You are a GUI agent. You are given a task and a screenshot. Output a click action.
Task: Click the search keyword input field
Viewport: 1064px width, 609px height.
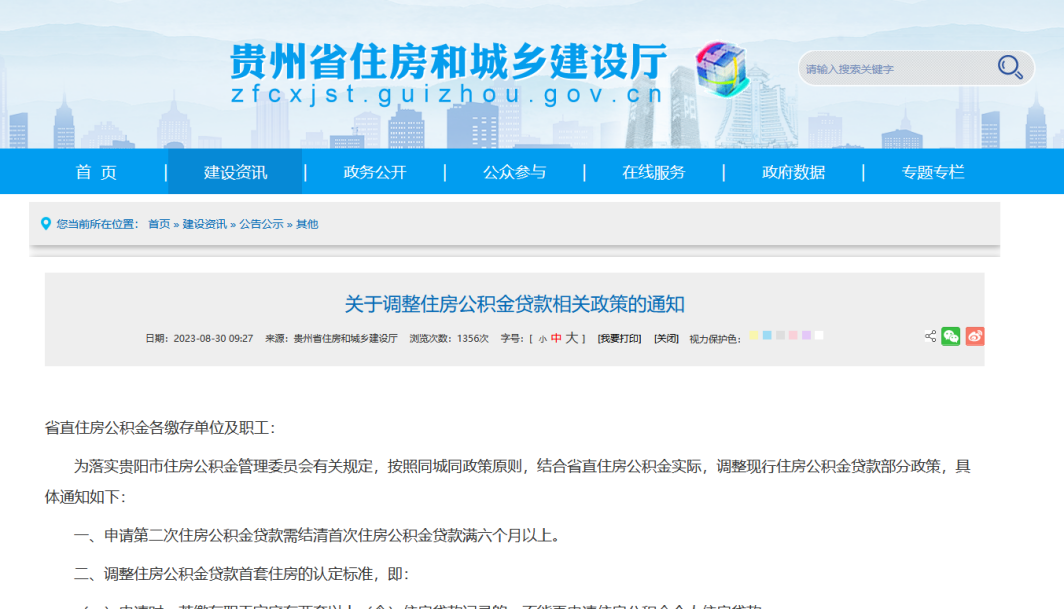click(x=895, y=69)
